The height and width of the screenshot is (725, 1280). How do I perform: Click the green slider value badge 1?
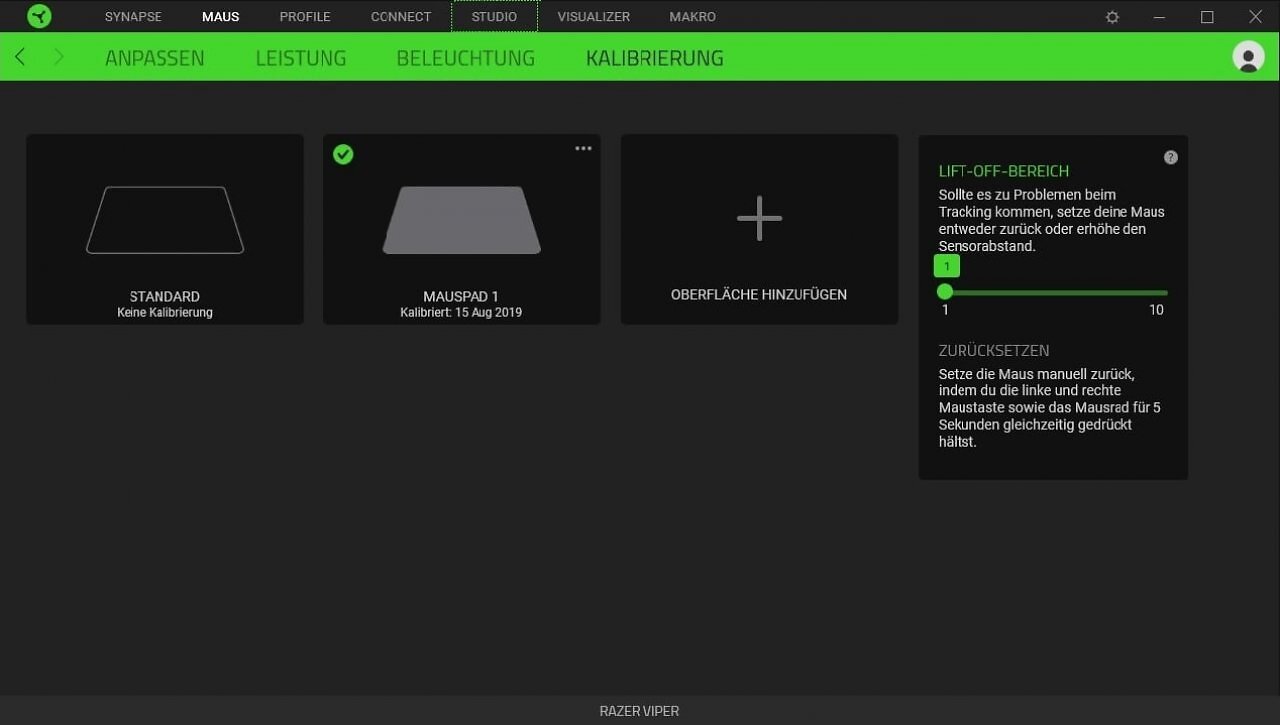tap(946, 266)
